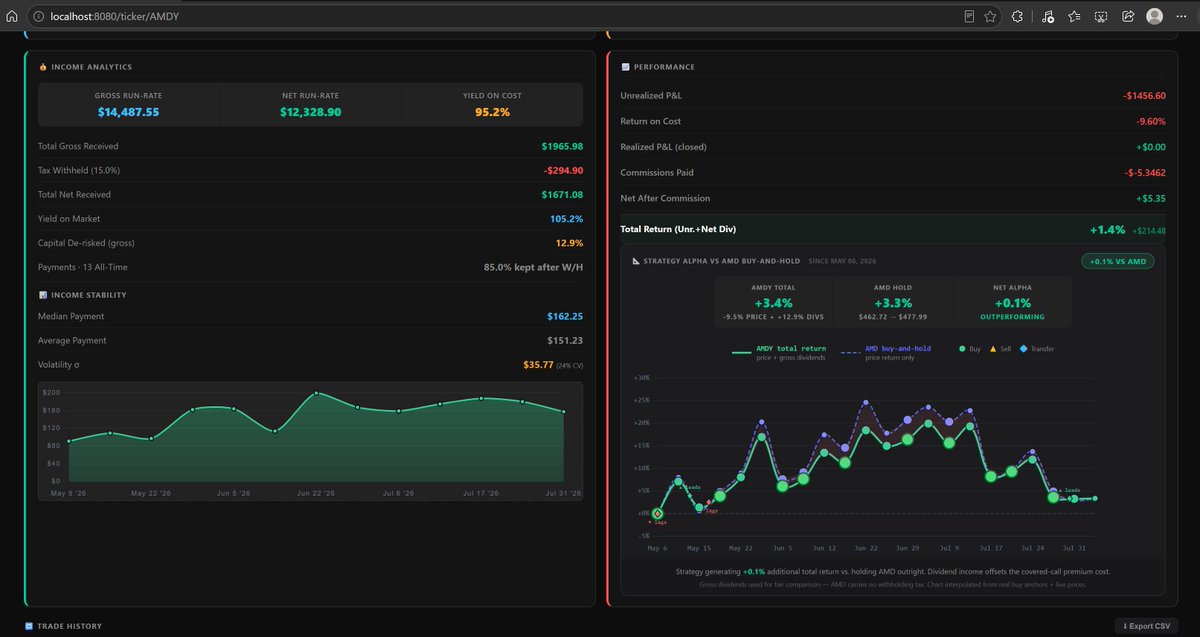Click the Income Analytics money bag icon
This screenshot has height=637, width=1200.
pos(42,67)
